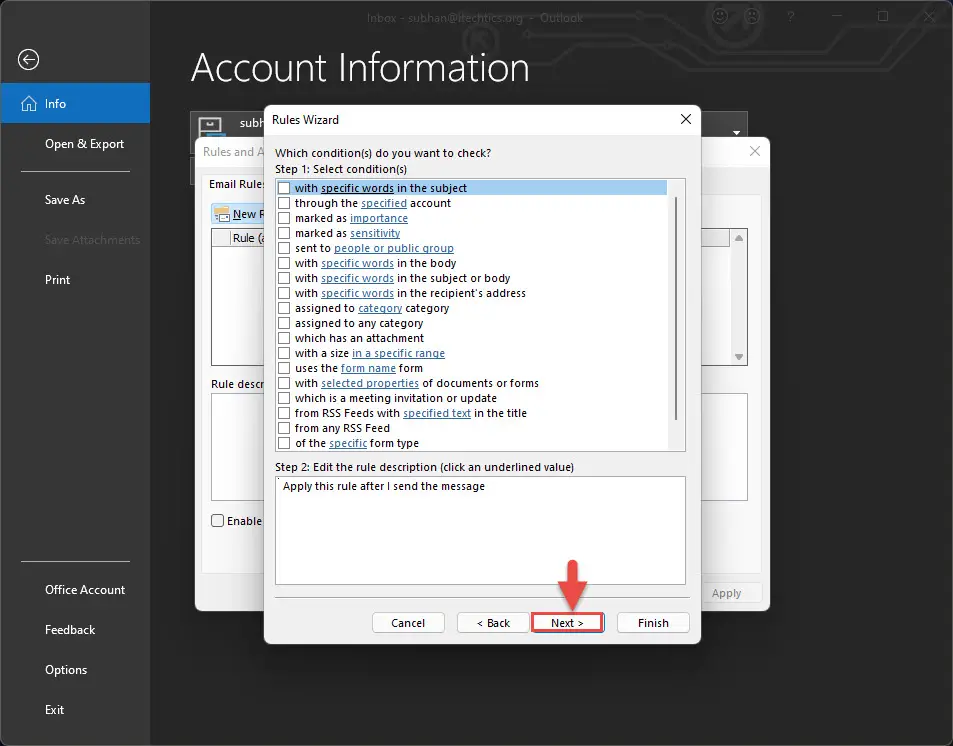Click the 'people or public group' link
This screenshot has width=953, height=746.
(394, 248)
